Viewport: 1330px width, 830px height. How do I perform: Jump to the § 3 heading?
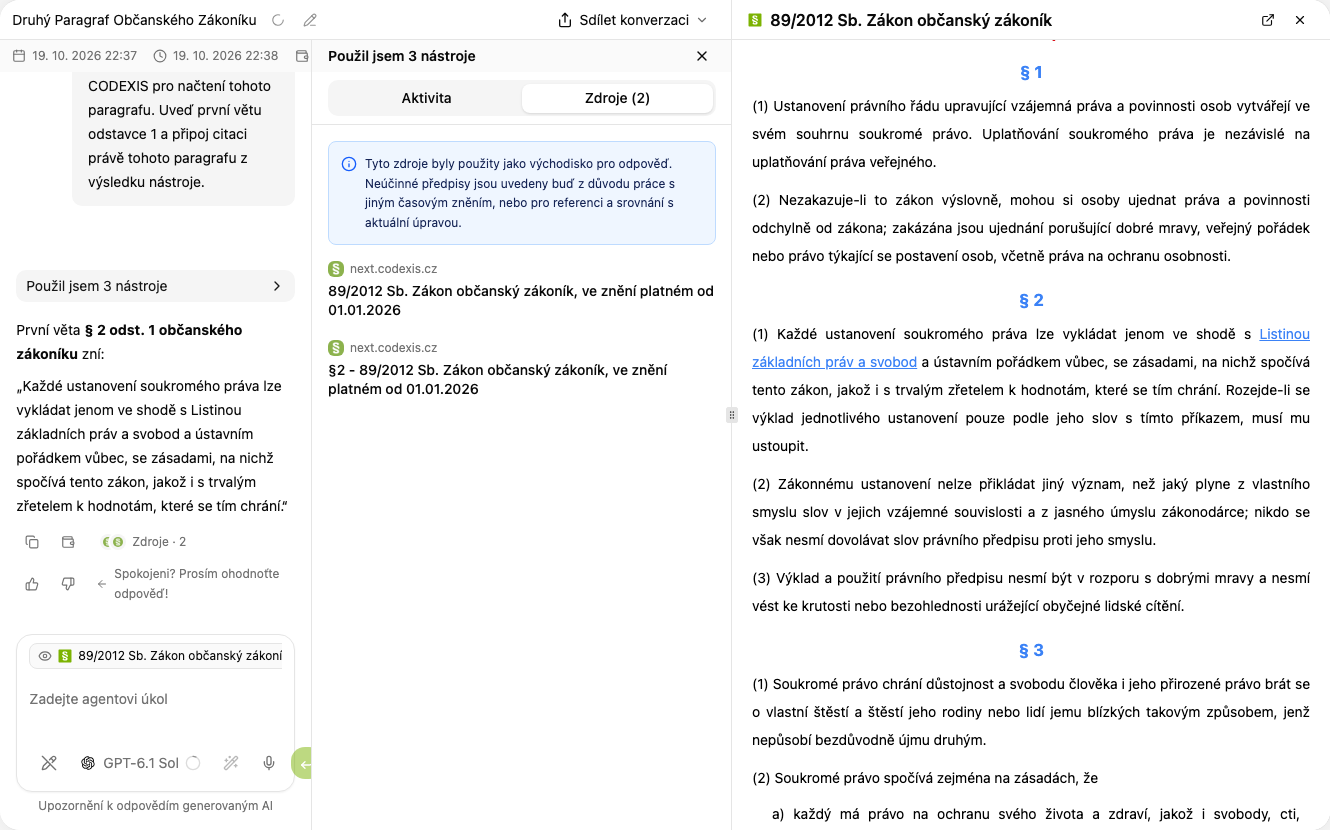tap(1031, 650)
